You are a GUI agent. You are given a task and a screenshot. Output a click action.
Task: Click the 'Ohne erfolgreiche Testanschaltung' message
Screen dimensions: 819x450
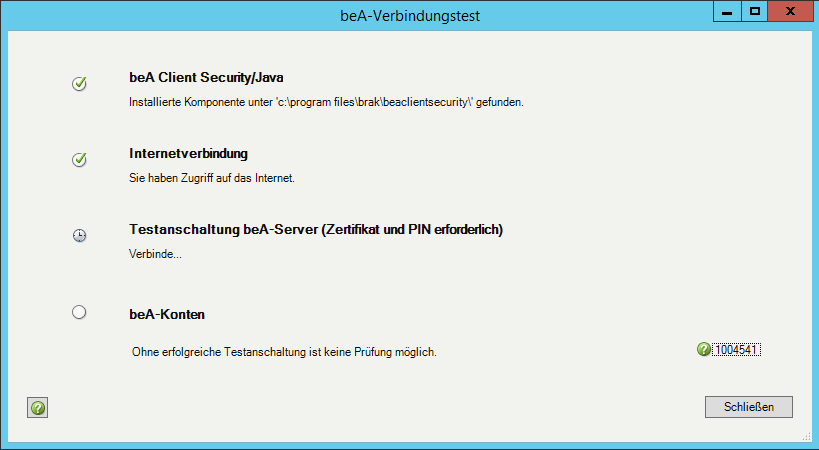click(285, 352)
